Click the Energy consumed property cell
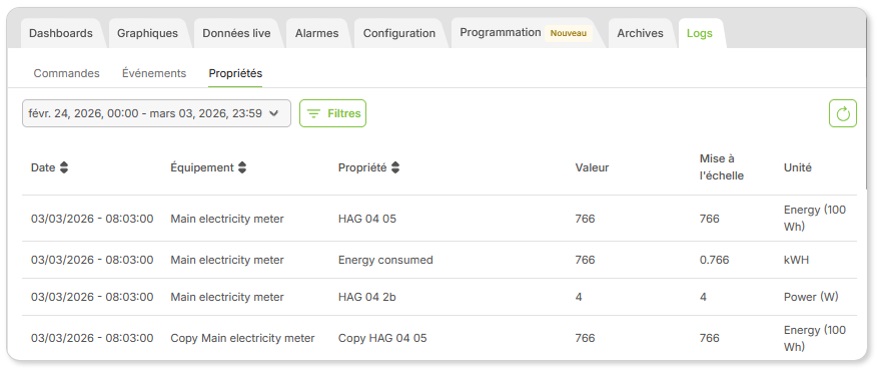The image size is (879, 370). click(x=386, y=260)
